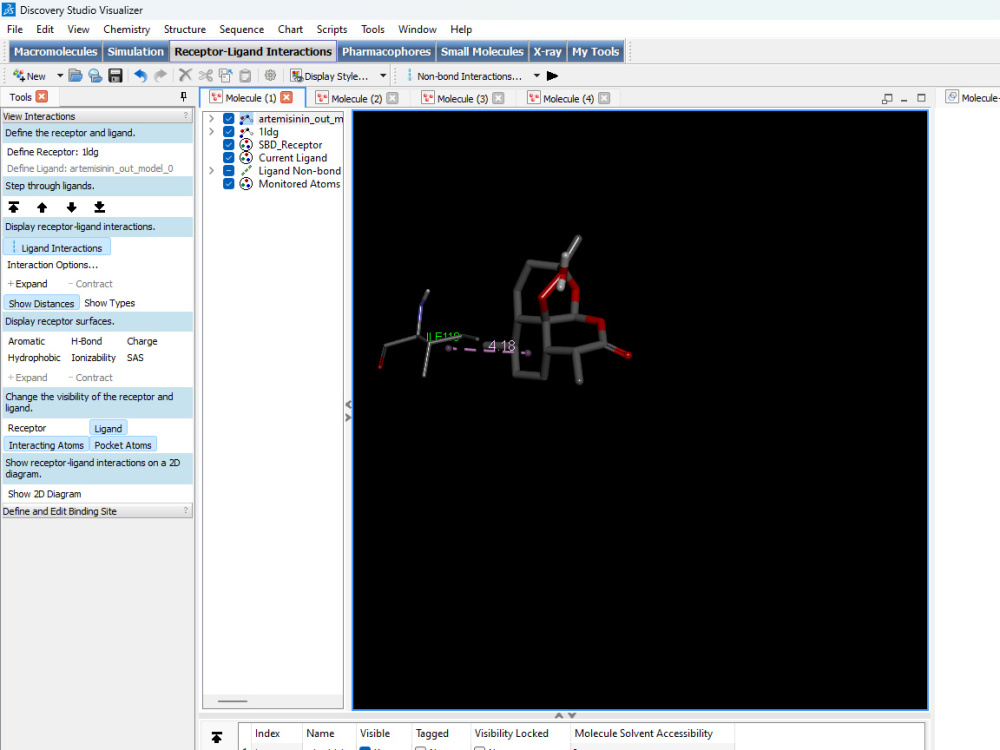The image size is (1000, 750).
Task: Open a file using the folder icon
Action: click(x=76, y=75)
